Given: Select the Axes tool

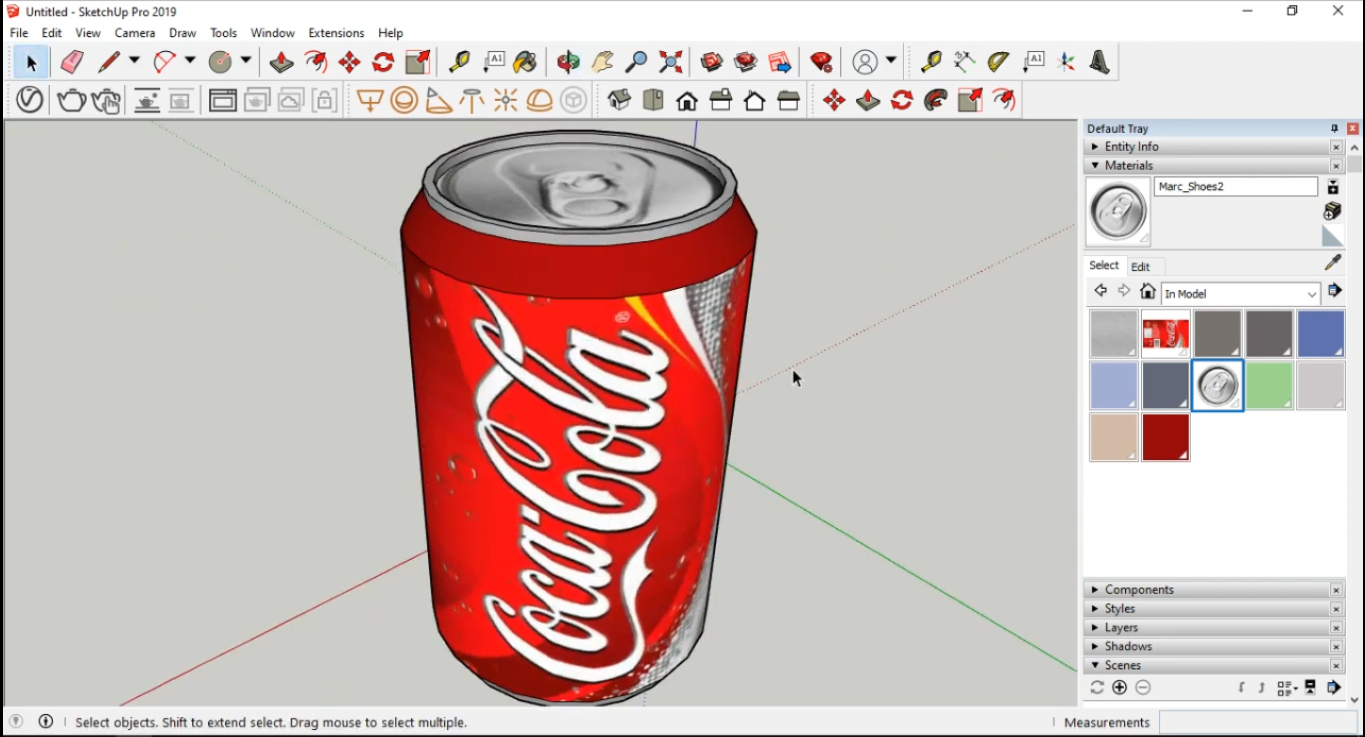Looking at the screenshot, I should coord(1066,63).
